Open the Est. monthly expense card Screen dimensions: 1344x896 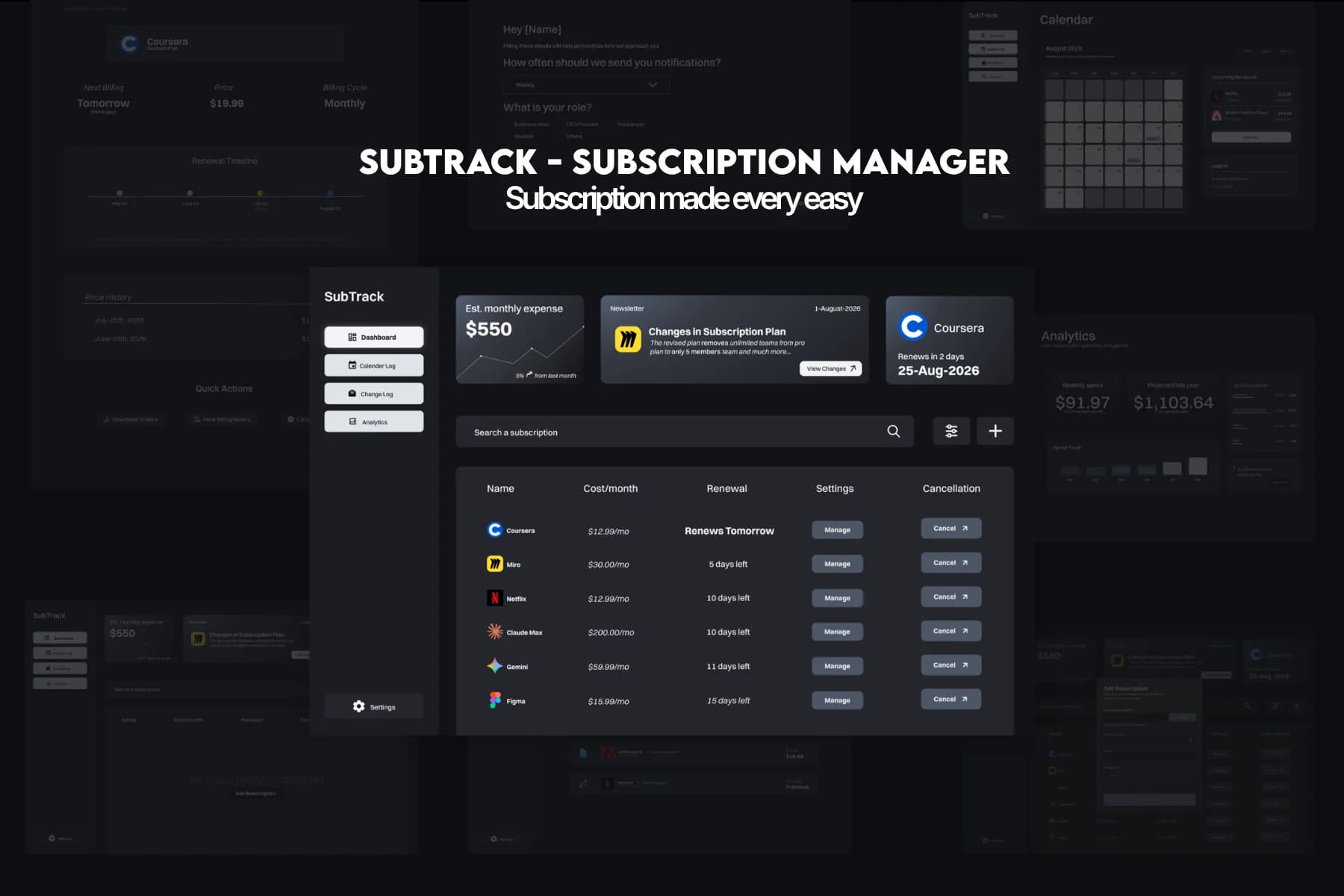pos(520,340)
